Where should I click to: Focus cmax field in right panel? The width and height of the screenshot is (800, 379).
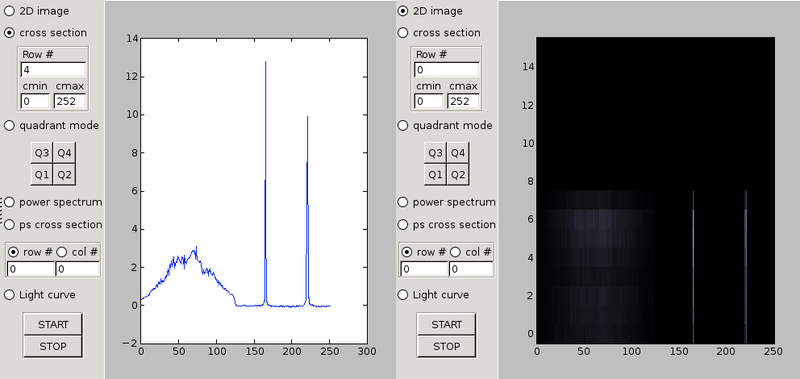coord(463,101)
